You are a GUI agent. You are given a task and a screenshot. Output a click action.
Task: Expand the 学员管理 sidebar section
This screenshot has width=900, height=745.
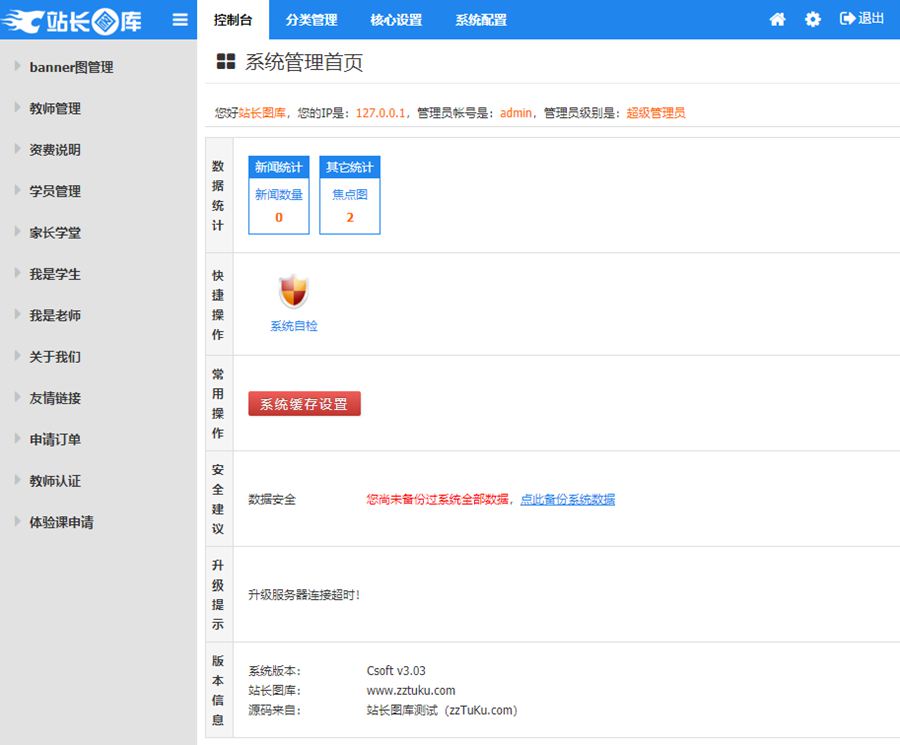(x=55, y=191)
